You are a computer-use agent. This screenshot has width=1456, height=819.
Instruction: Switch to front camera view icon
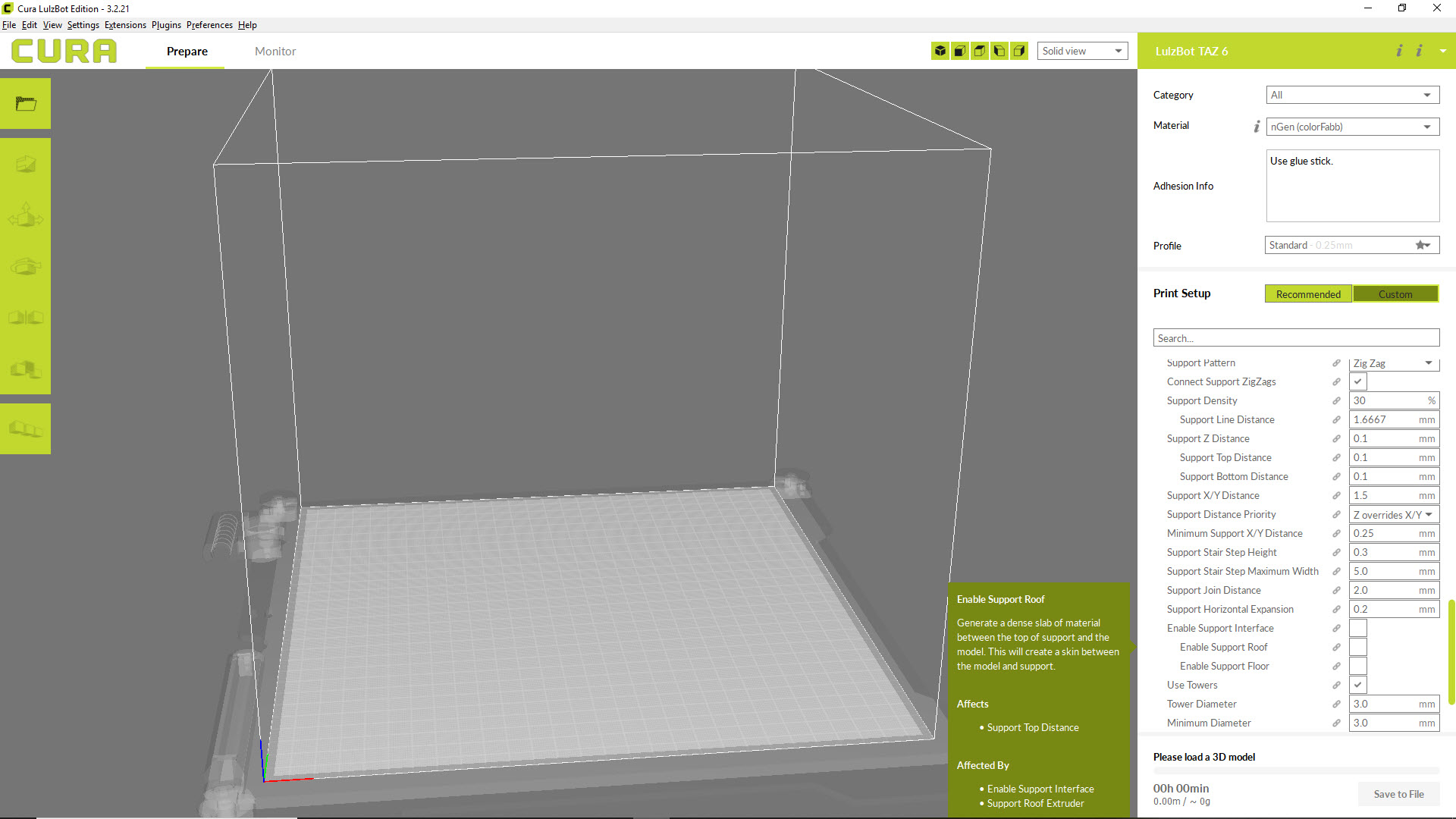pos(960,51)
